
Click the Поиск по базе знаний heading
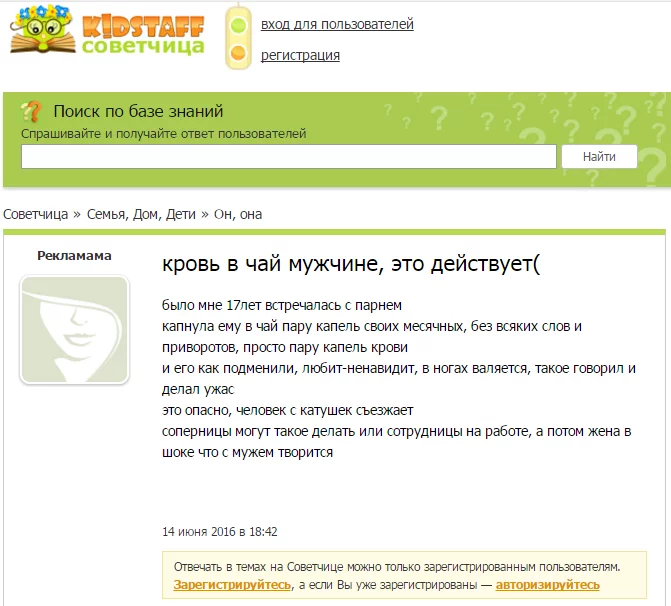point(138,111)
